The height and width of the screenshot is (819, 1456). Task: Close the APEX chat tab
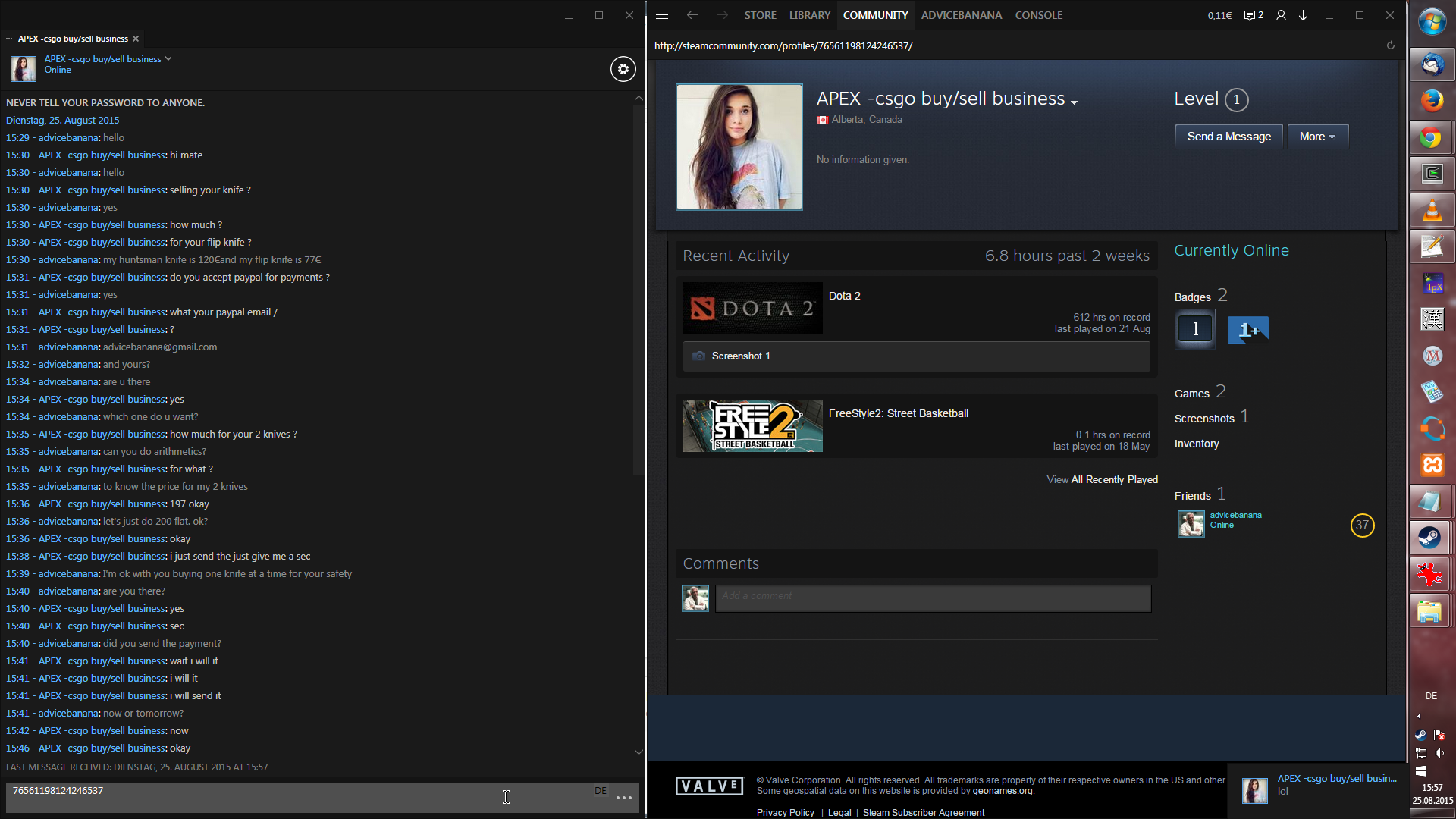(x=136, y=39)
